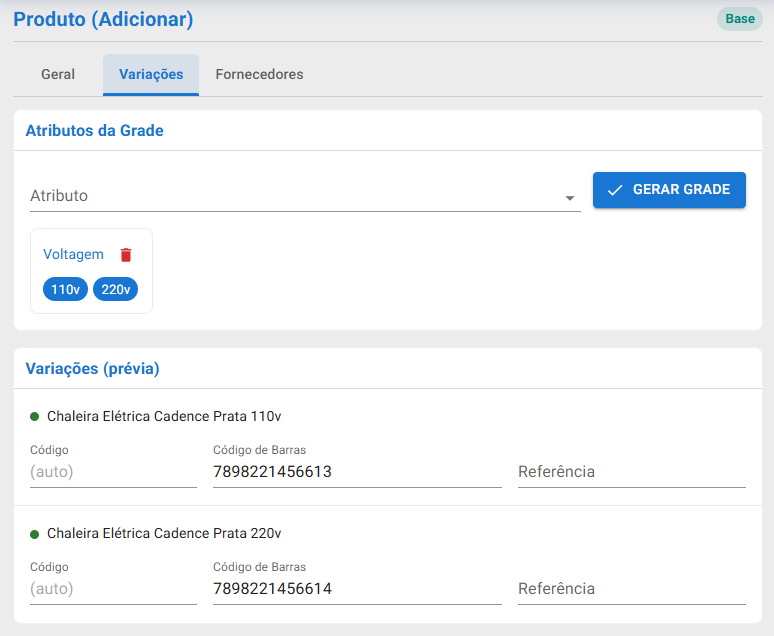The width and height of the screenshot is (774, 636).
Task: Click the Base badge
Action: [739, 19]
